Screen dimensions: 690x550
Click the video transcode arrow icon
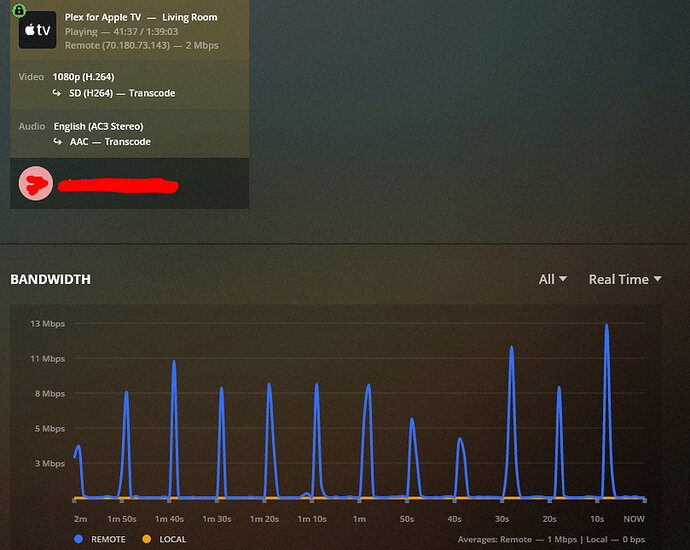click(x=57, y=93)
